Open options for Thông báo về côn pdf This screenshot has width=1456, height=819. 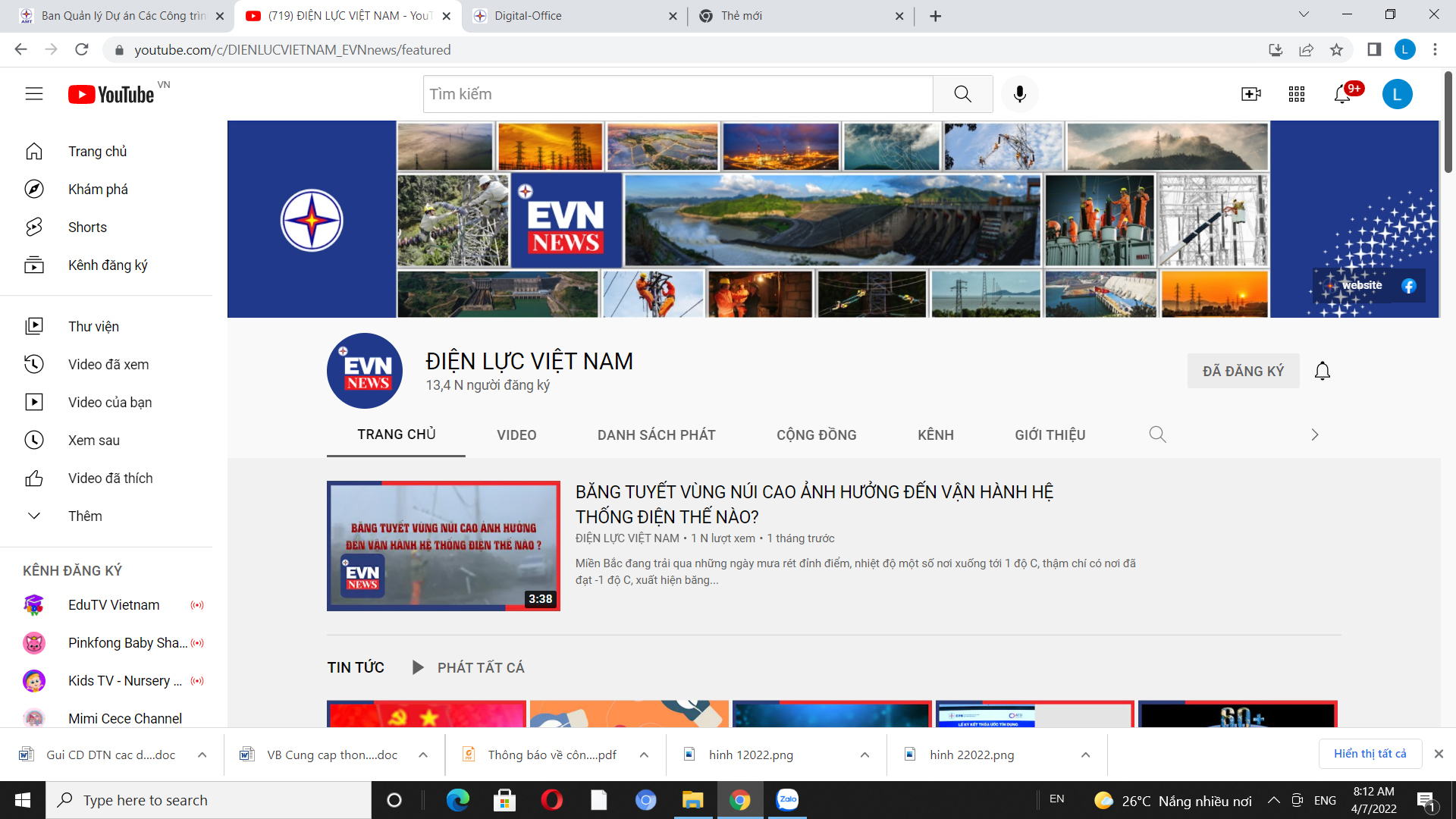pos(644,755)
